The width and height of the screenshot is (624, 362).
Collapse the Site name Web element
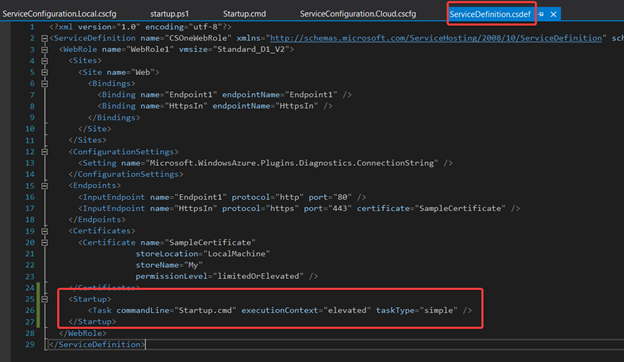pyautogui.click(x=45, y=72)
